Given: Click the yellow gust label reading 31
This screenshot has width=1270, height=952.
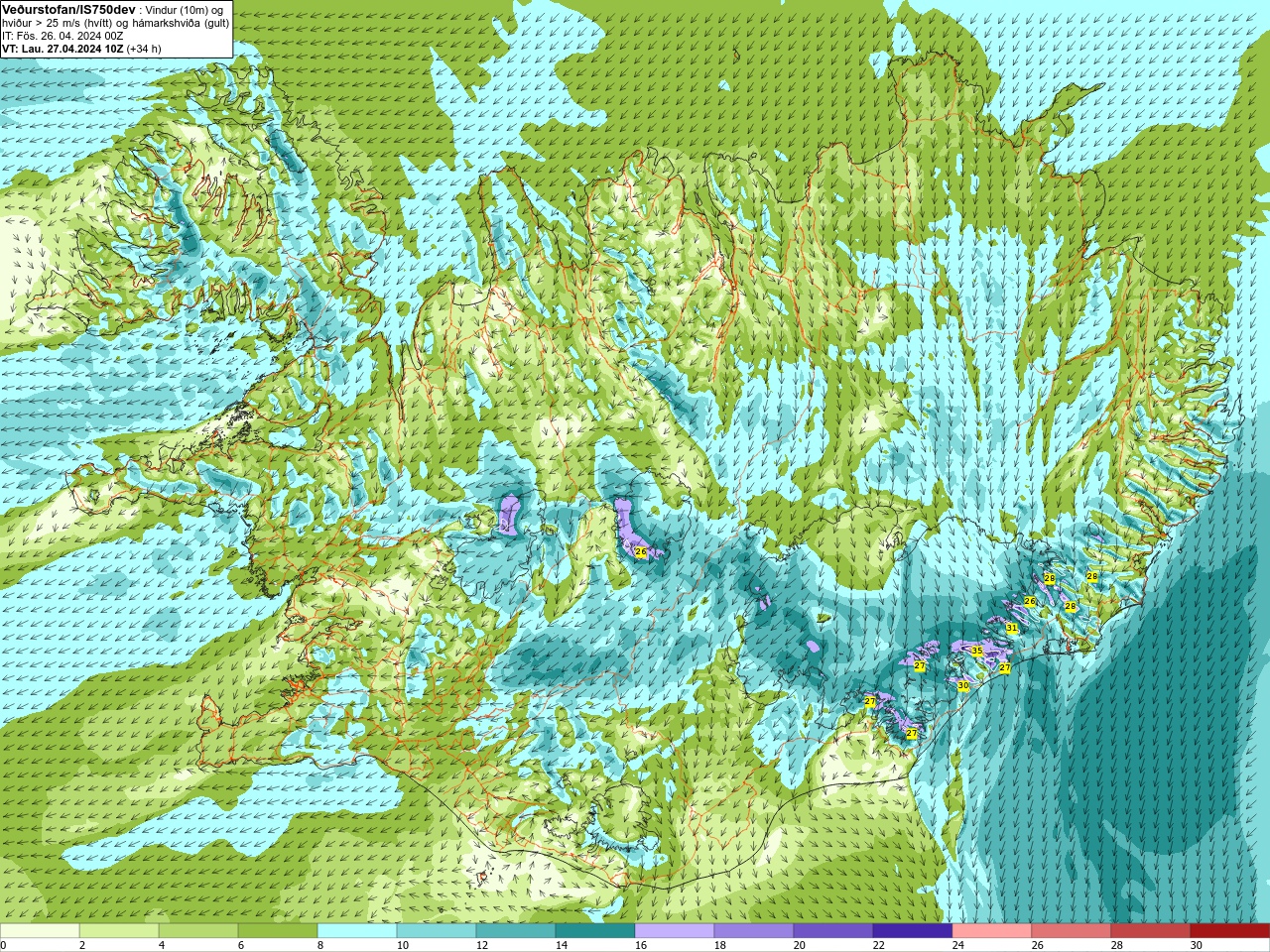Looking at the screenshot, I should point(1011,628).
